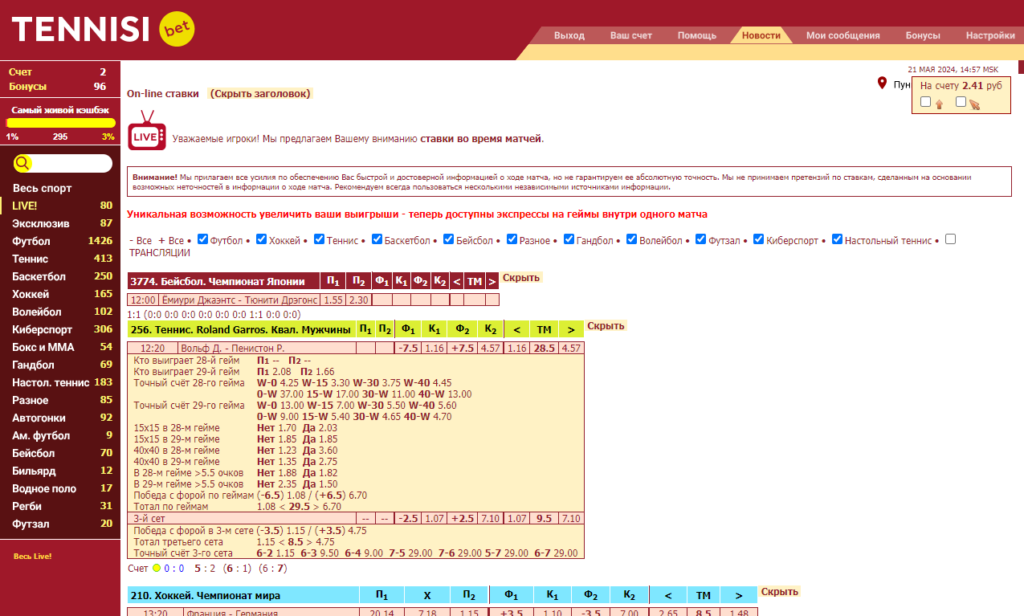Open Бокс и ММА category in sidebar
The width and height of the screenshot is (1024, 616).
pos(60,347)
